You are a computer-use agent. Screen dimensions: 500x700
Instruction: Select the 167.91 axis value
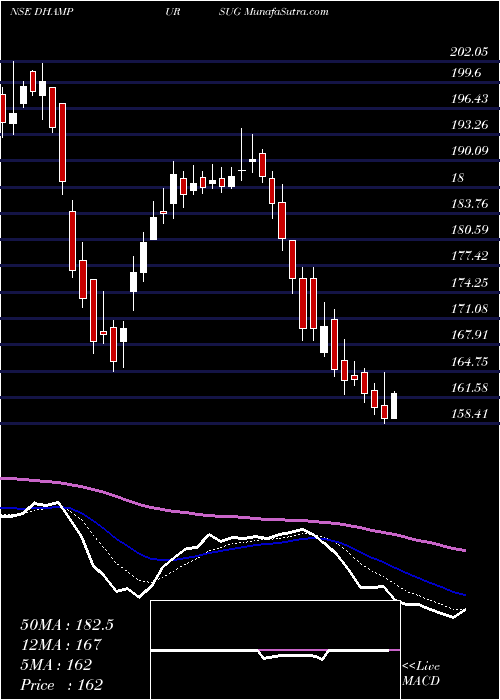(x=470, y=335)
